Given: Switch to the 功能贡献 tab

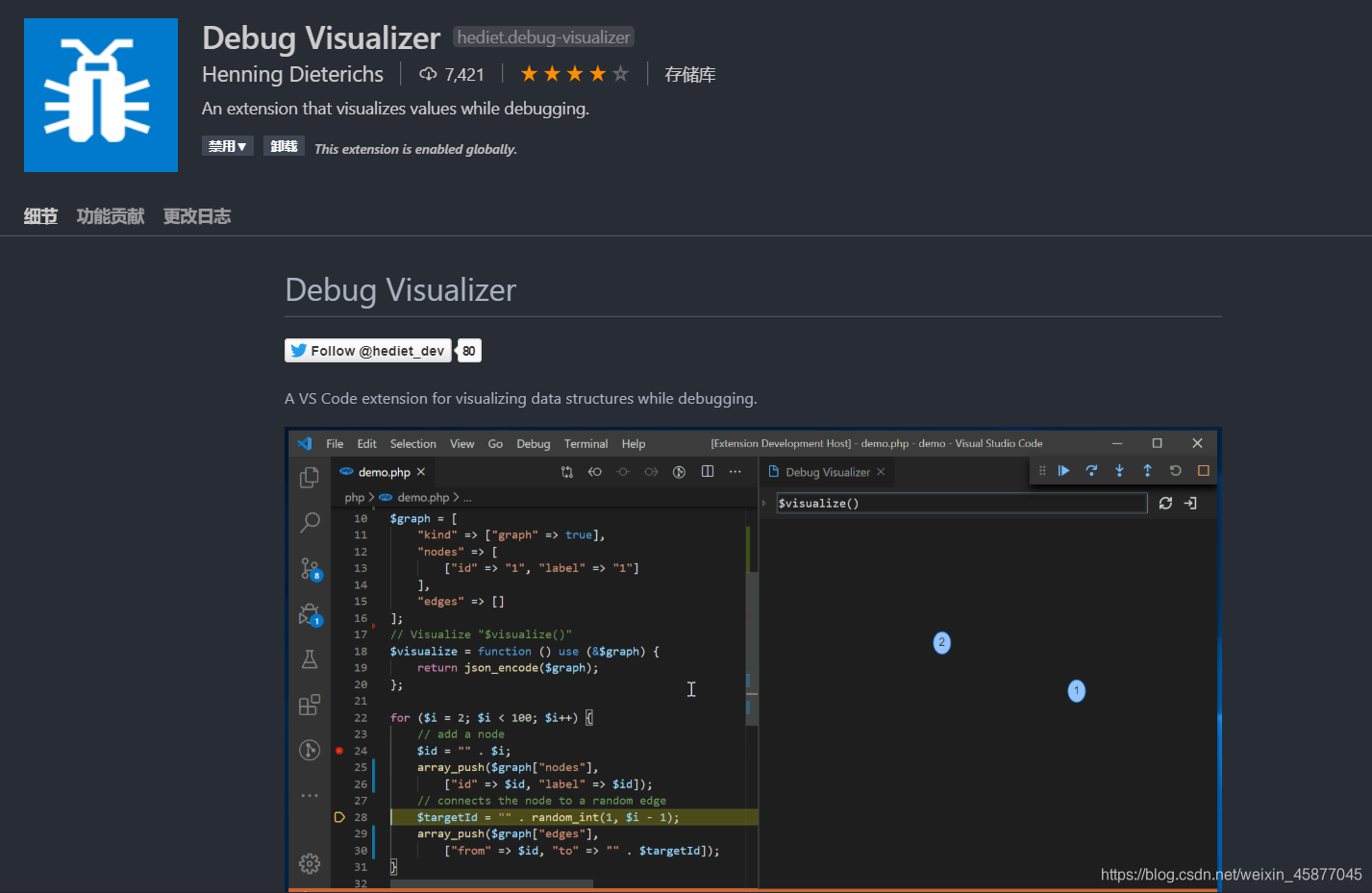Looking at the screenshot, I should (110, 216).
